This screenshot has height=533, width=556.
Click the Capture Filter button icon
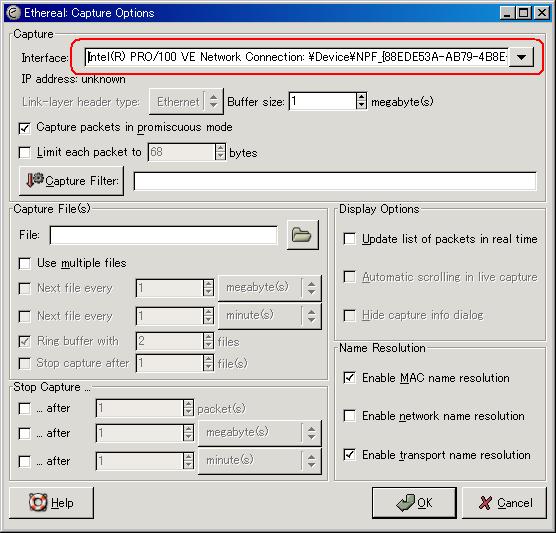71,181
